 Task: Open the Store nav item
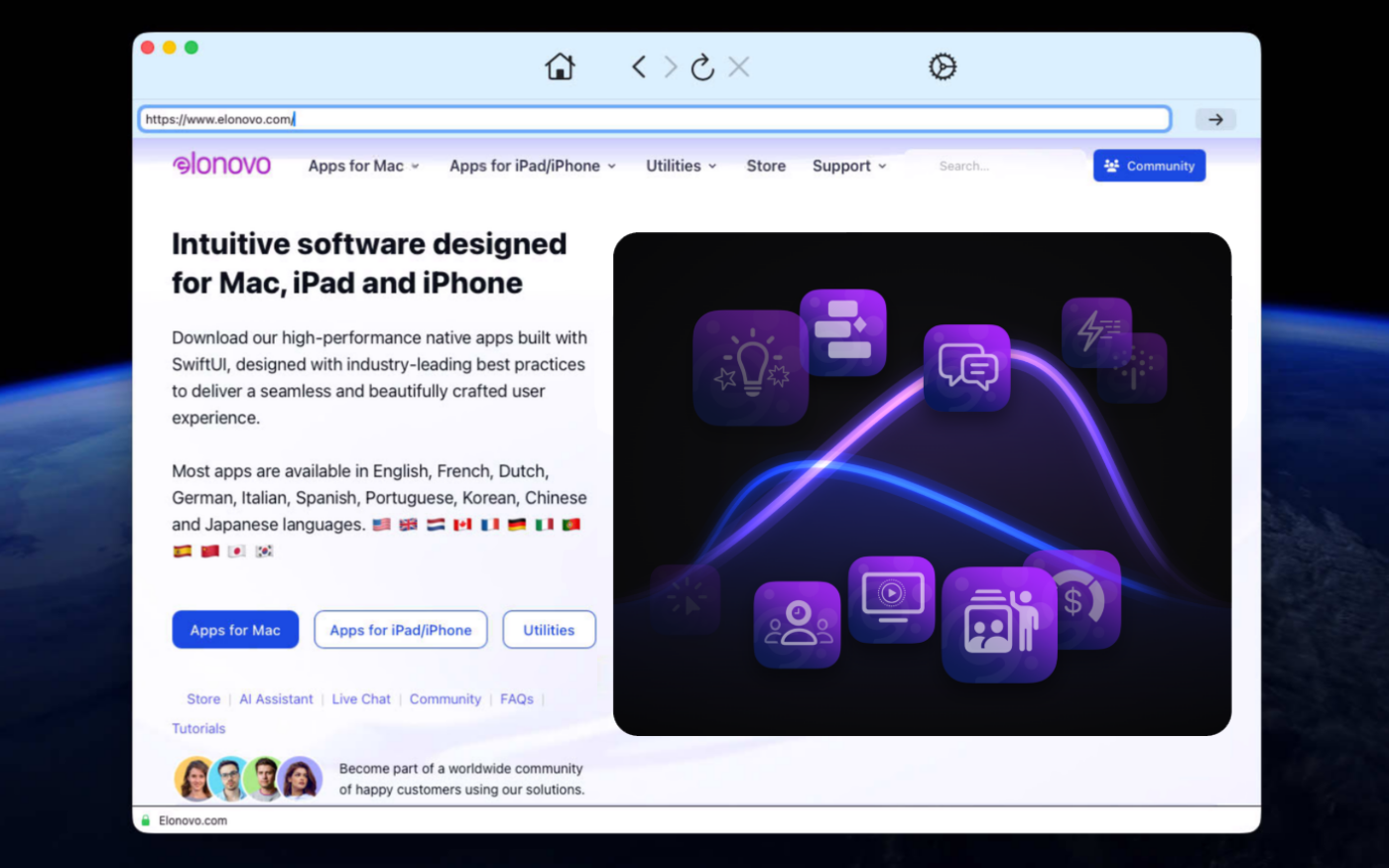click(766, 166)
